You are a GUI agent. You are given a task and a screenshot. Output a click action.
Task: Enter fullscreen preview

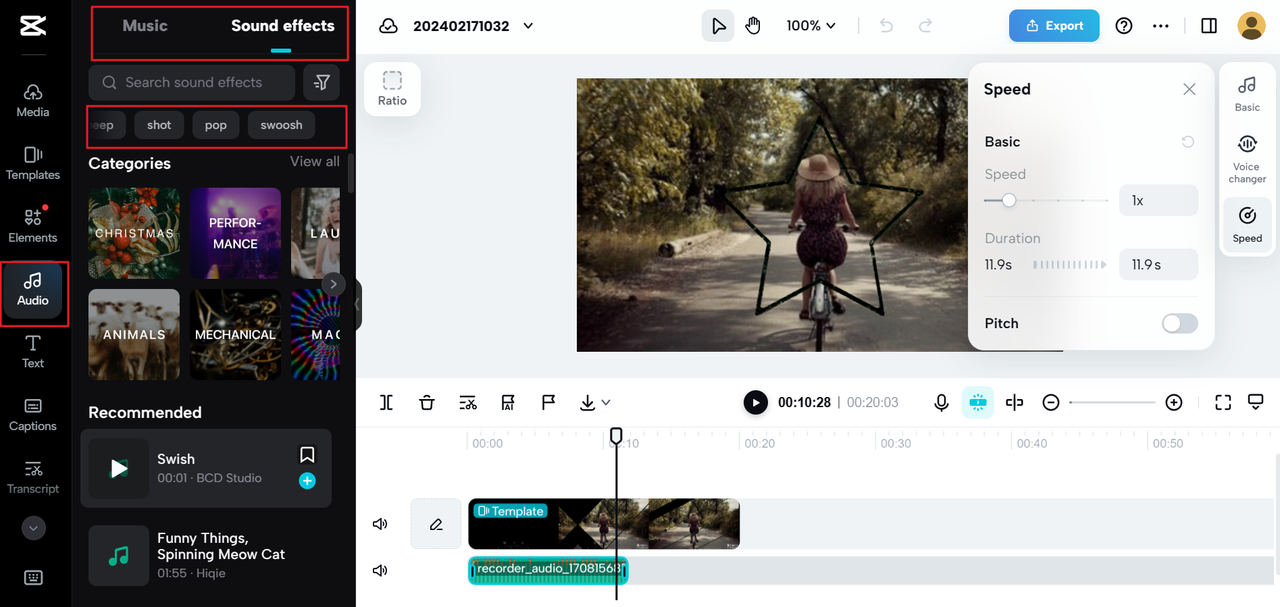click(x=1223, y=402)
